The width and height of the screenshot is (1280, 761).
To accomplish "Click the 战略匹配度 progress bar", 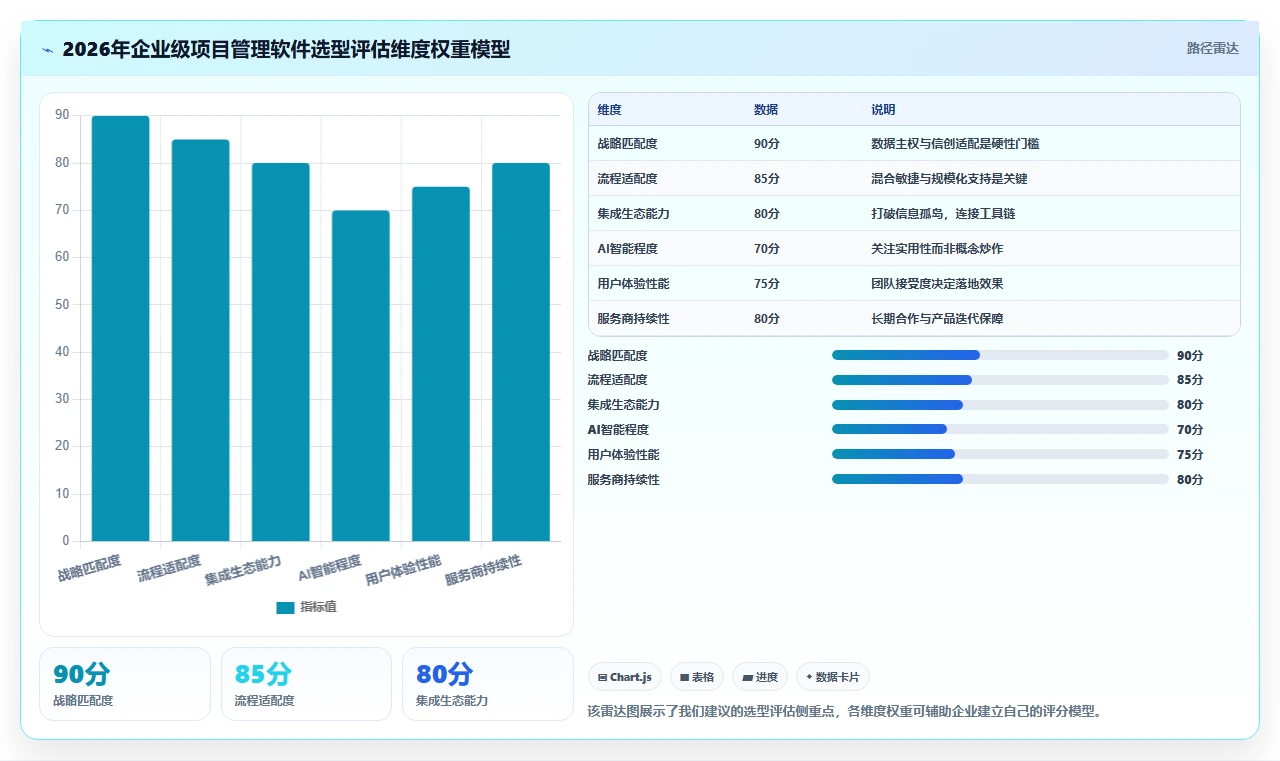I will click(x=1000, y=355).
